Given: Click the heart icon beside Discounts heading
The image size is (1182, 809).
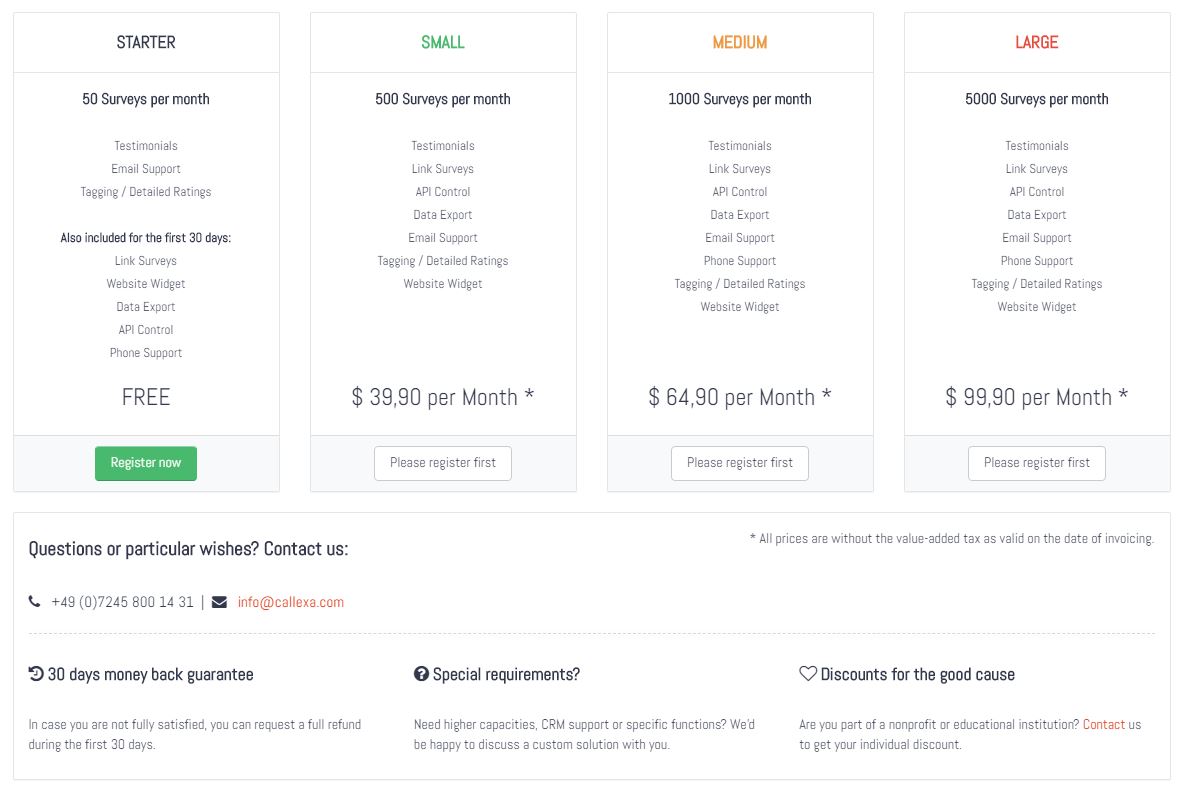Looking at the screenshot, I should click(808, 674).
